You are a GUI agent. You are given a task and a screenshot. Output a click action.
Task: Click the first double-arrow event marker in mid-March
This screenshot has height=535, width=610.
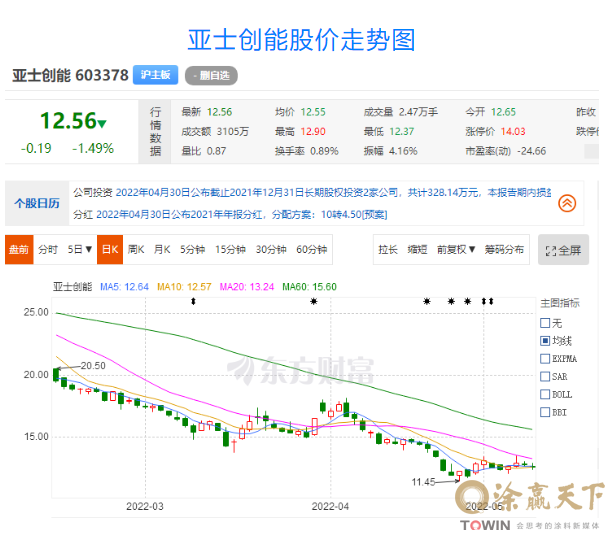coord(193,301)
